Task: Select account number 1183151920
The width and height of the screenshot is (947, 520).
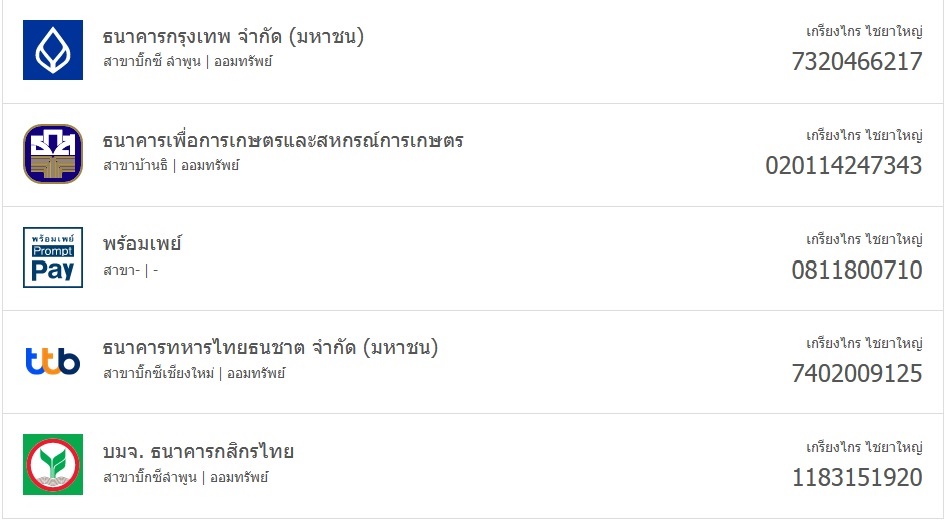Action: 857,477
